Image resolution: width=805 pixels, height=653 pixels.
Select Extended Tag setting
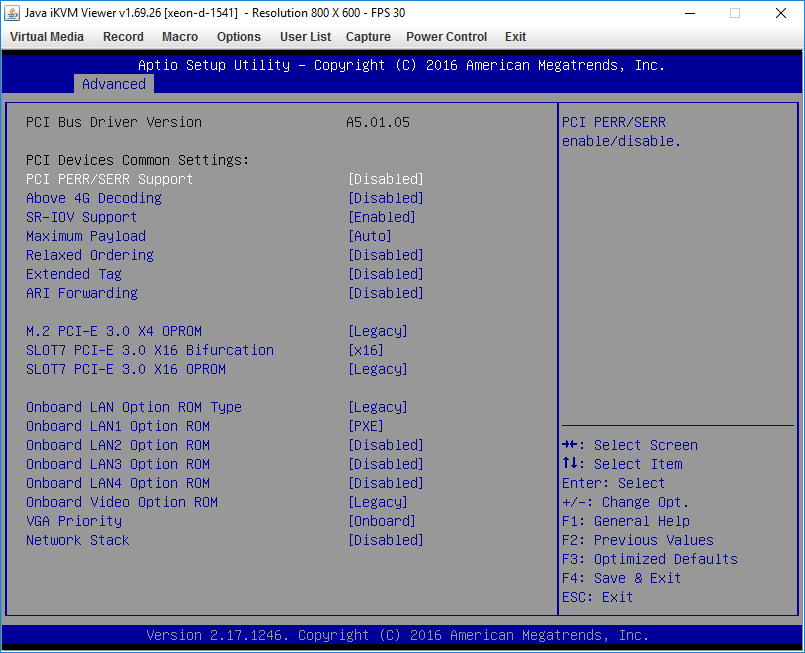pyautogui.click(x=74, y=274)
